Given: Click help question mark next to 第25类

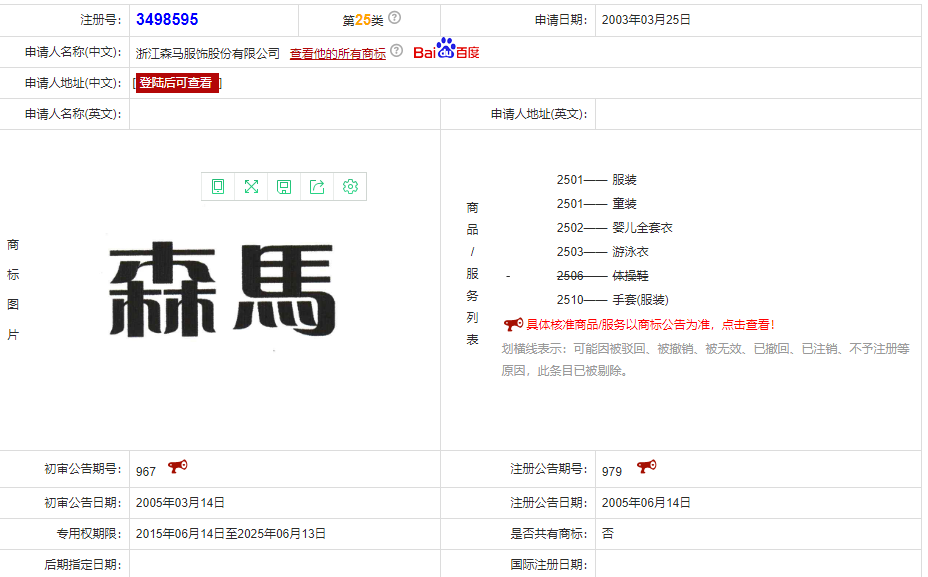Looking at the screenshot, I should pyautogui.click(x=395, y=18).
